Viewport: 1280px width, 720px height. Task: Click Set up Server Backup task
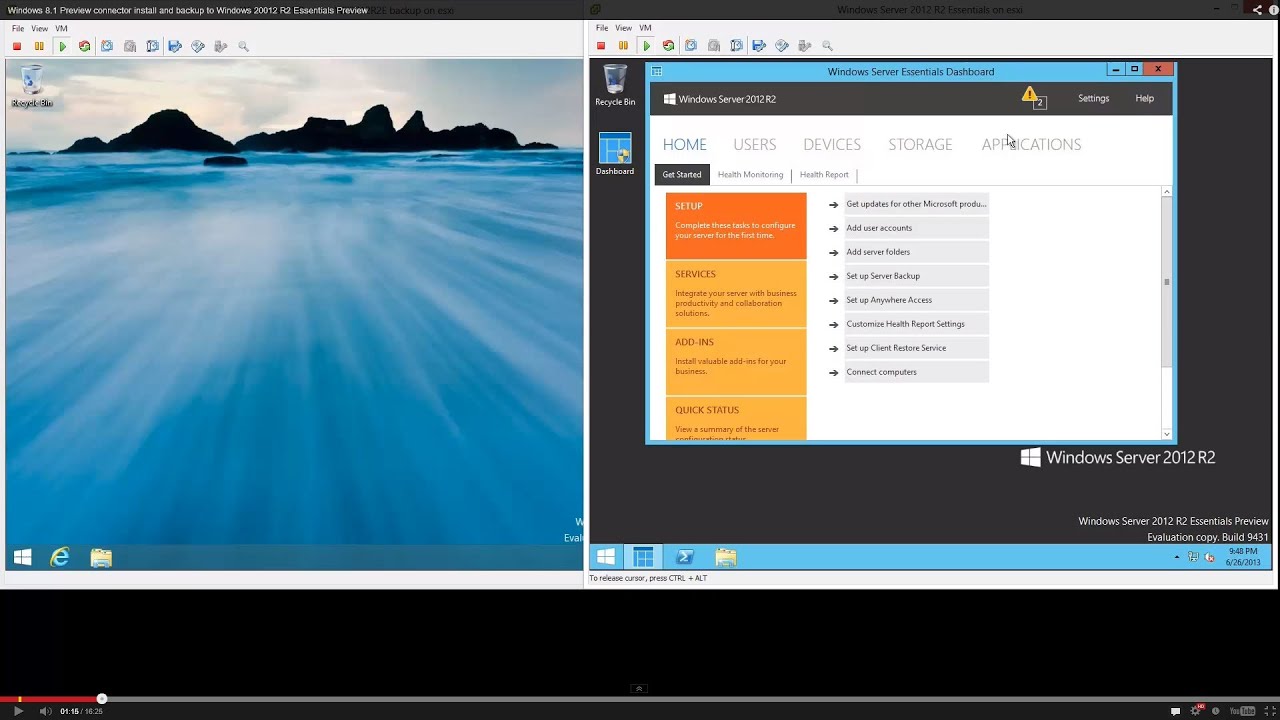tap(916, 276)
